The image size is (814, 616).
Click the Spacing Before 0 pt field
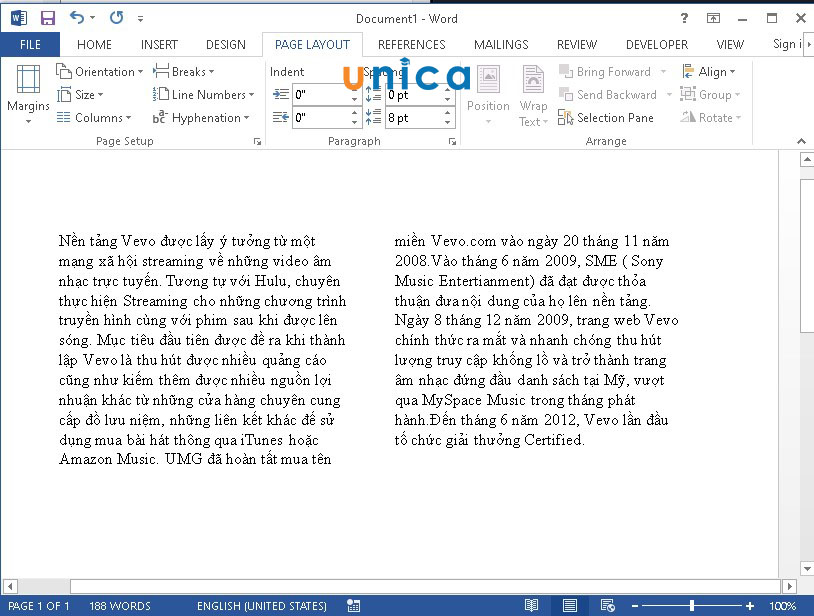pos(414,95)
